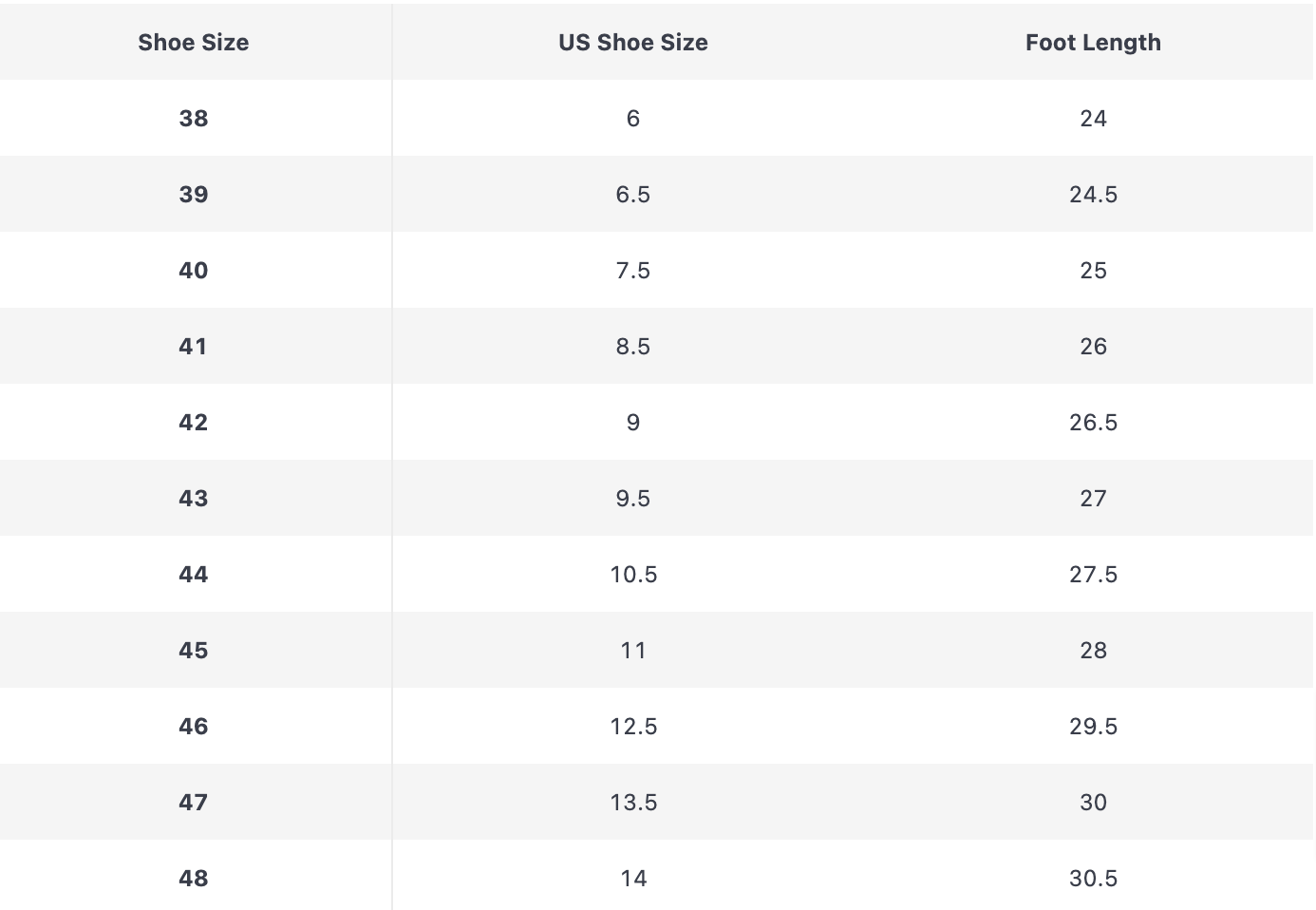Click foot length 26.5 value
Viewport: 1316px width, 910px height.
click(1093, 423)
